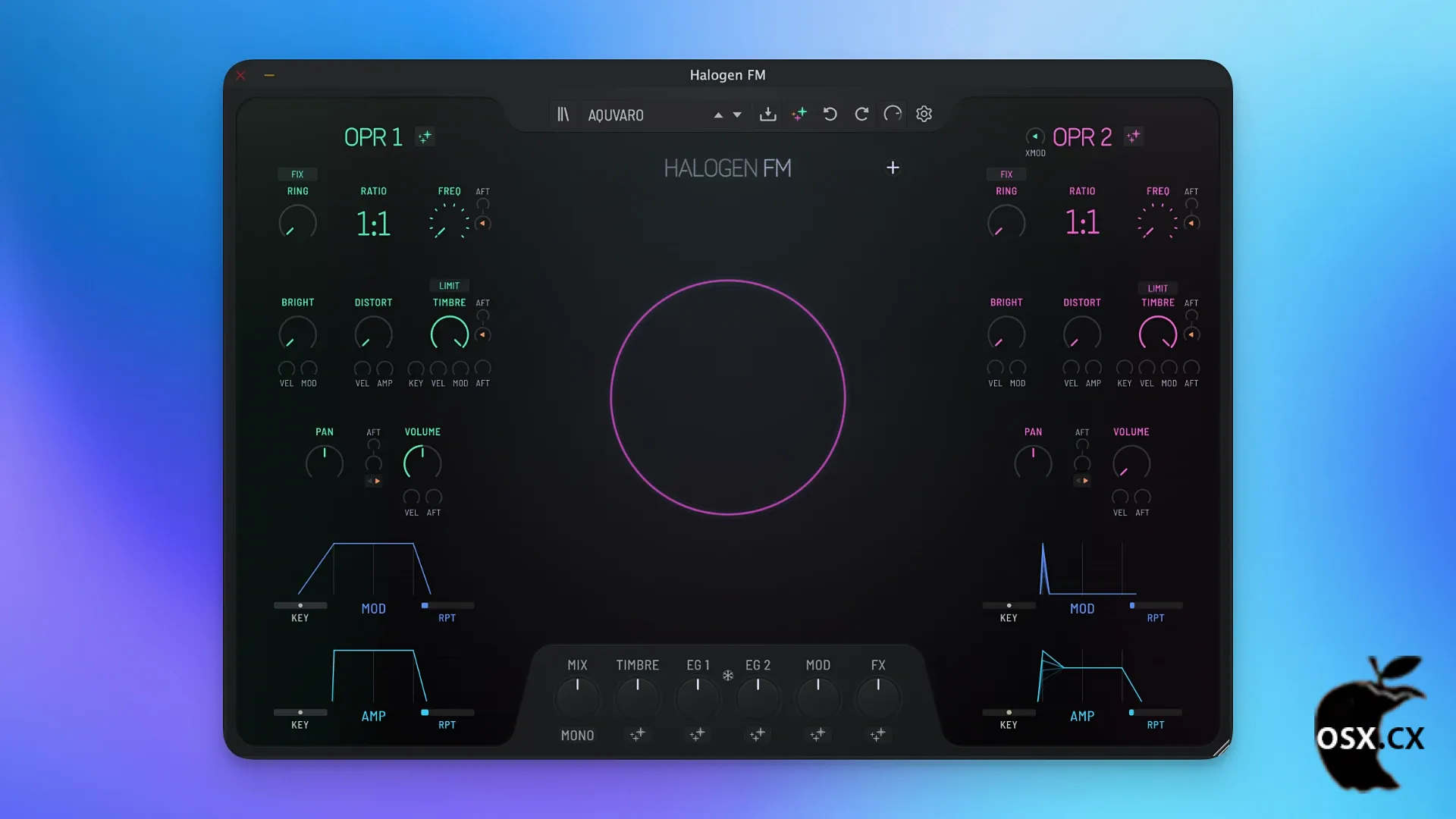Image resolution: width=1456 pixels, height=819 pixels.
Task: Click OPR 1 TIMBRE KEY modulation mini knob
Action: click(x=416, y=369)
